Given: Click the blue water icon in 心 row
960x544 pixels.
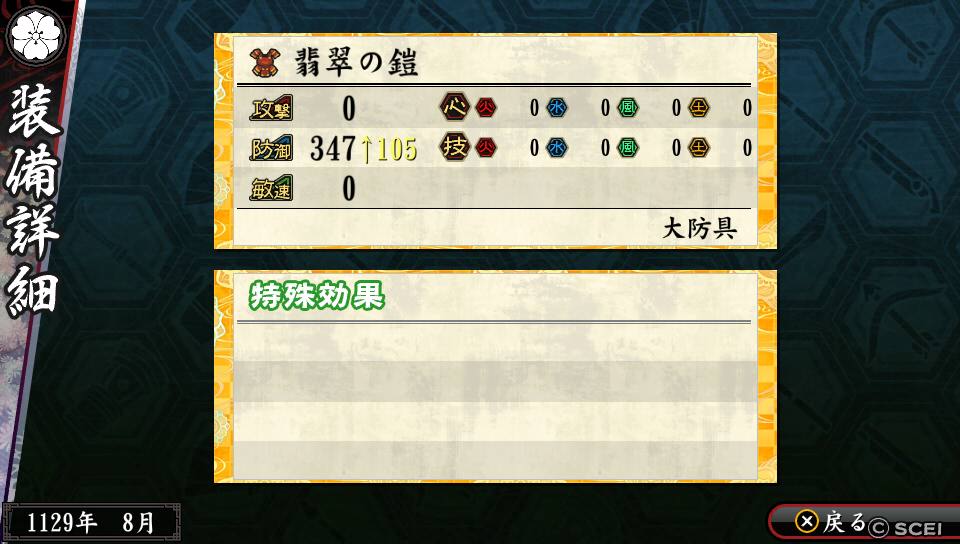Looking at the screenshot, I should pos(557,108).
